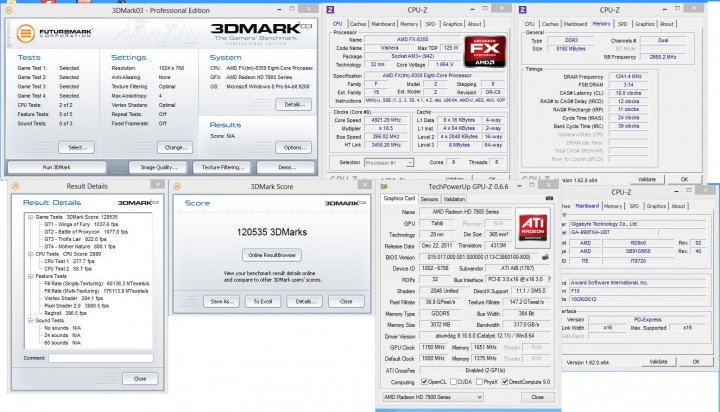Click the 3DMark03 title bar orange icon
Image resolution: width=720 pixels, height=412 pixels.
(9, 10)
